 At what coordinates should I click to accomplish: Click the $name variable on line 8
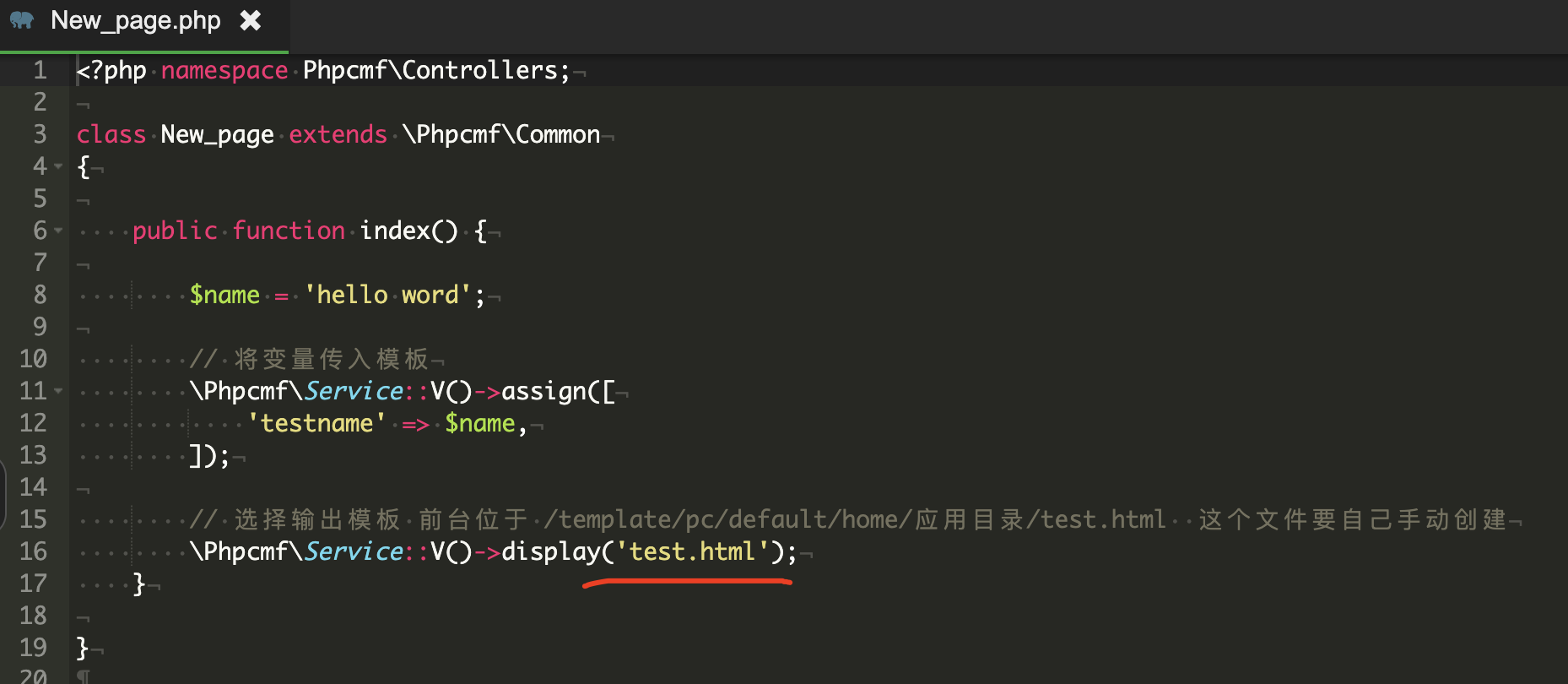coord(224,295)
